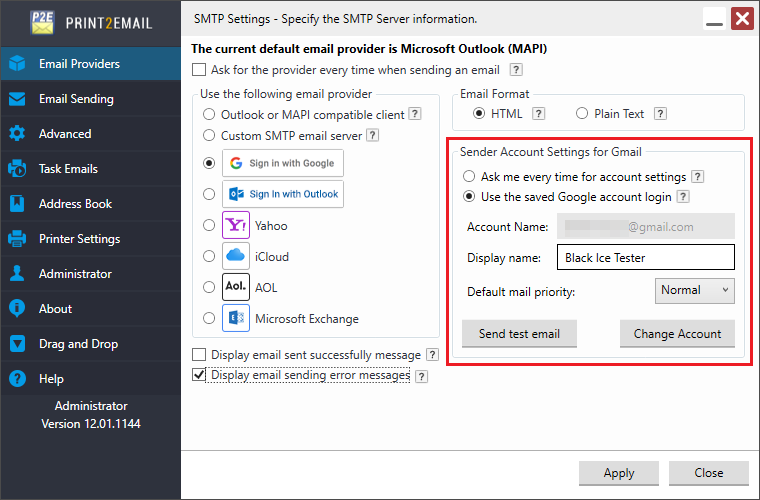Click the Address Book bookmark icon
760x500 pixels.
[x=17, y=203]
